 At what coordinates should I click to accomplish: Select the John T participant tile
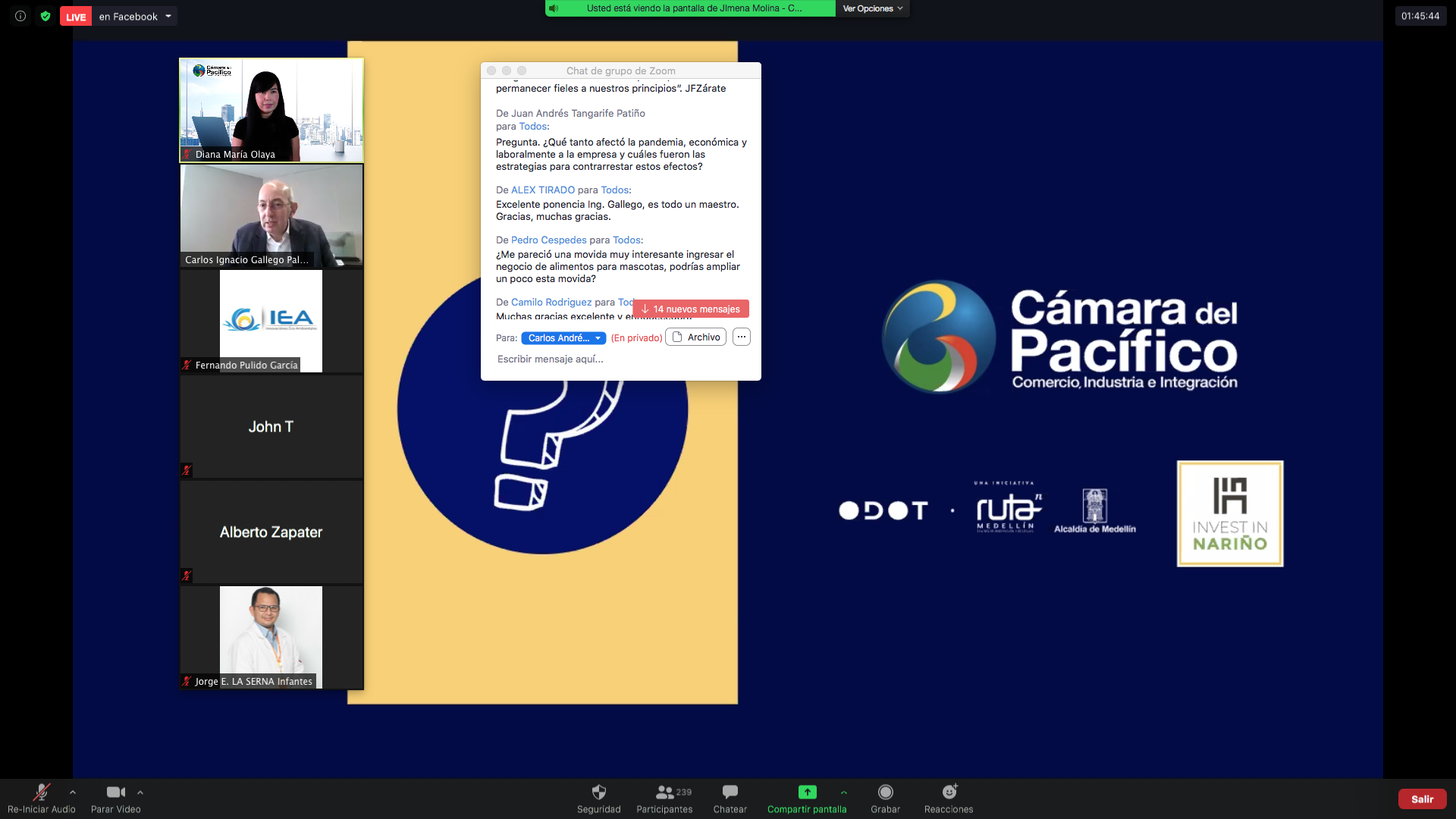(x=271, y=426)
